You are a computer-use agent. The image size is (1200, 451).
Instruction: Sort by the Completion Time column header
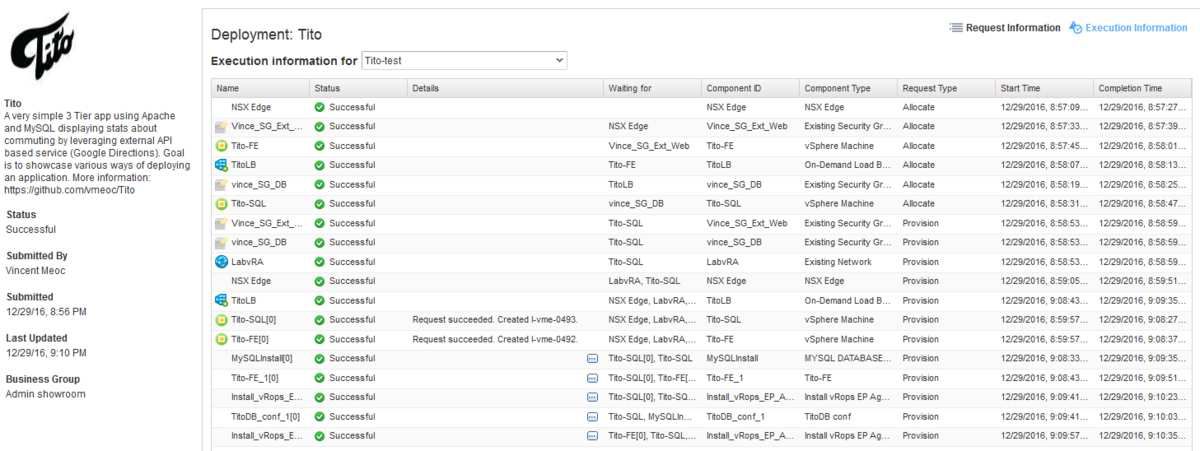pos(1142,88)
